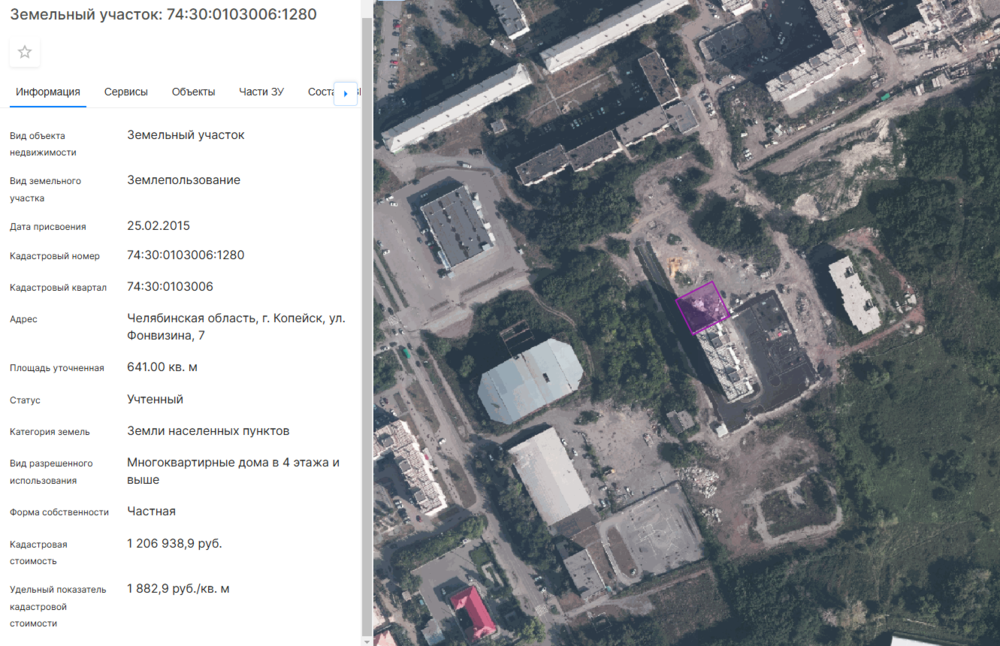This screenshot has height=646, width=1000.
Task: Click the cadastral cost 1 206 938,9 руб.
Action: [x=174, y=543]
